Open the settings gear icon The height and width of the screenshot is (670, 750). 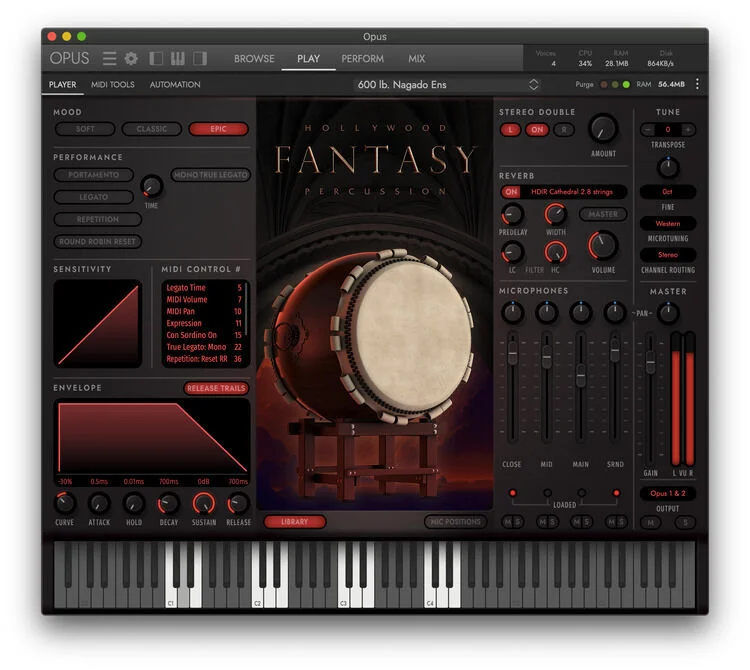tap(131, 58)
